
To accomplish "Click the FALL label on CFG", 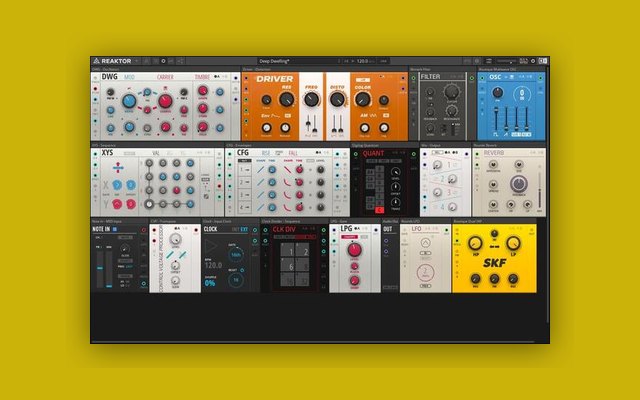I will coord(293,153).
